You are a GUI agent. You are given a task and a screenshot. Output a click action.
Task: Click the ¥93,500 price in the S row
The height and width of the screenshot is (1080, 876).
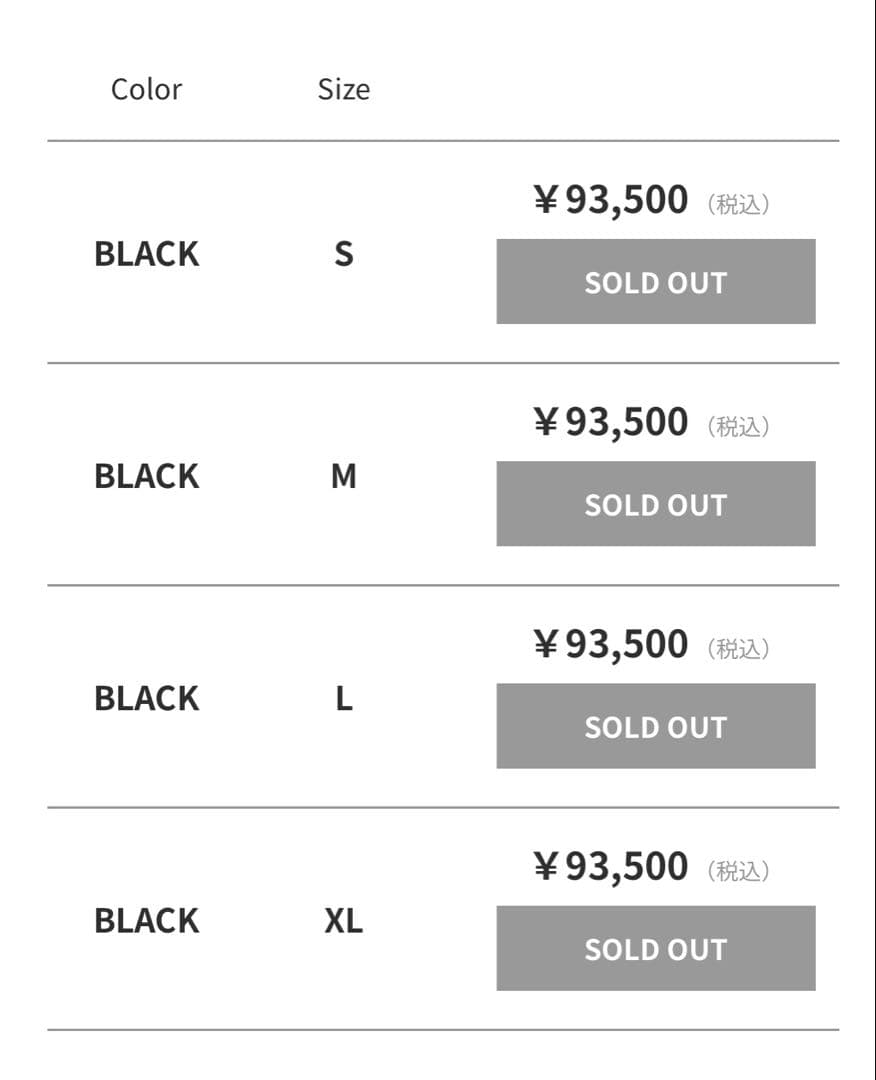pyautogui.click(x=611, y=200)
